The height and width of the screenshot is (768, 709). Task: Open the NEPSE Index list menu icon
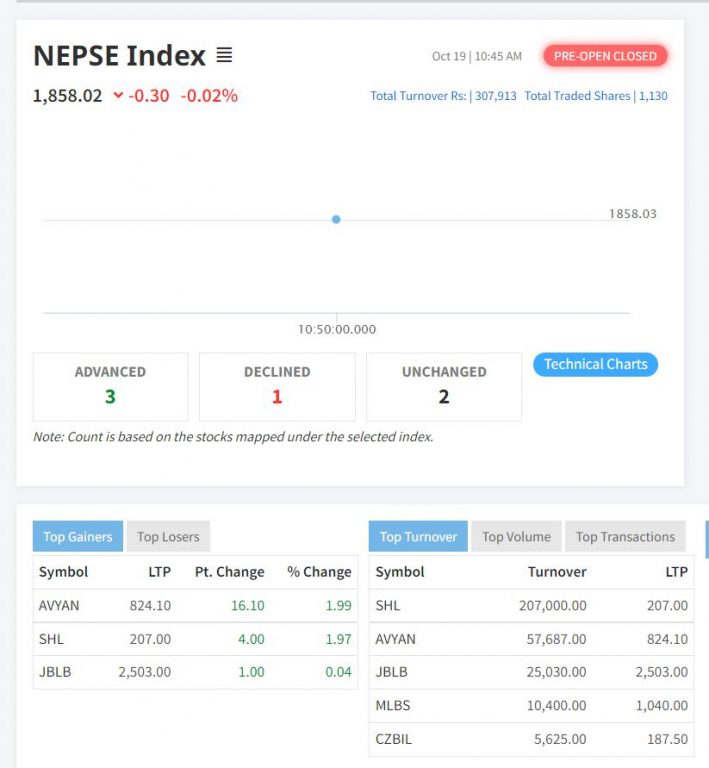click(x=224, y=55)
